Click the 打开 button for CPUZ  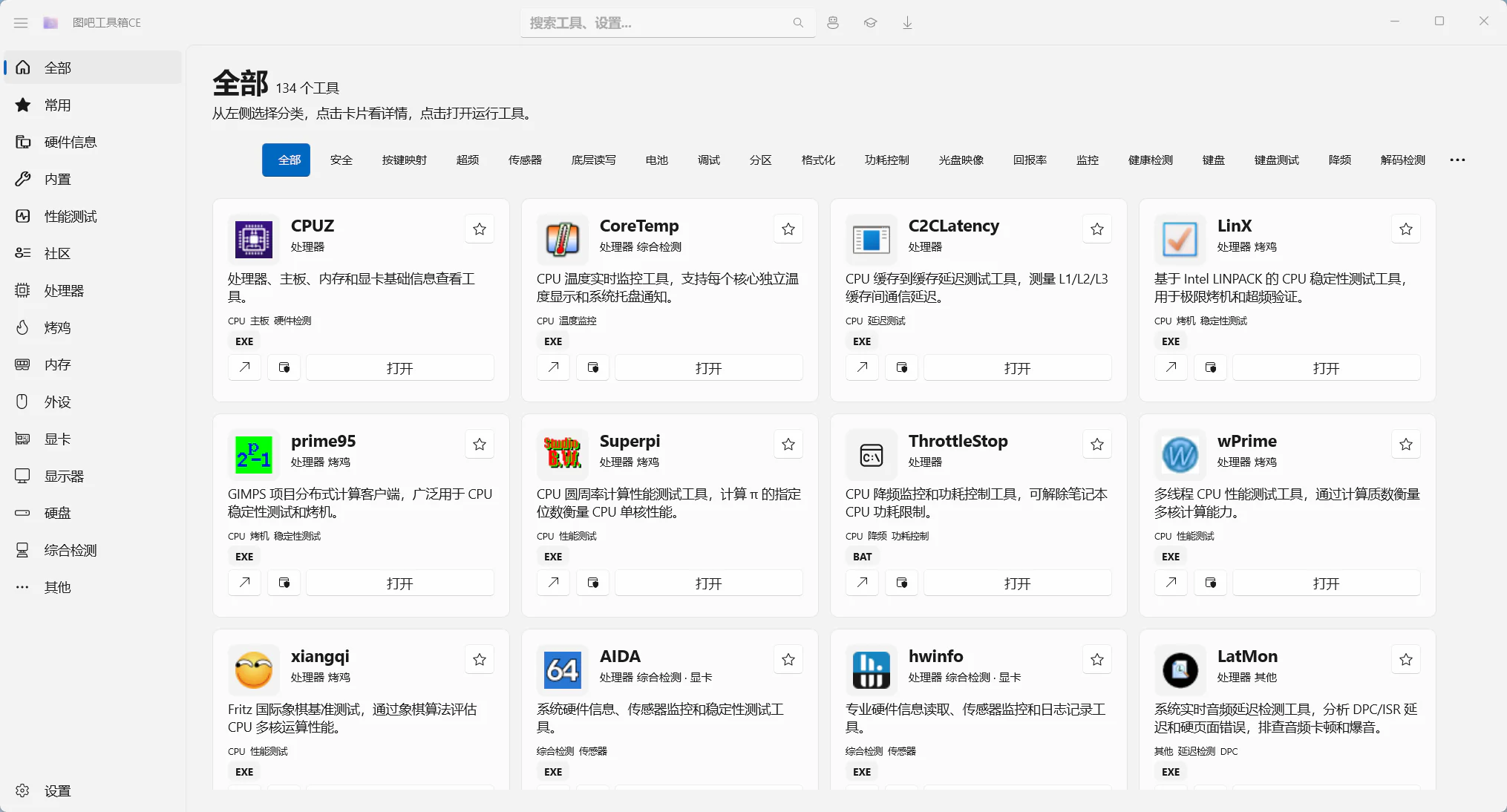click(x=400, y=367)
